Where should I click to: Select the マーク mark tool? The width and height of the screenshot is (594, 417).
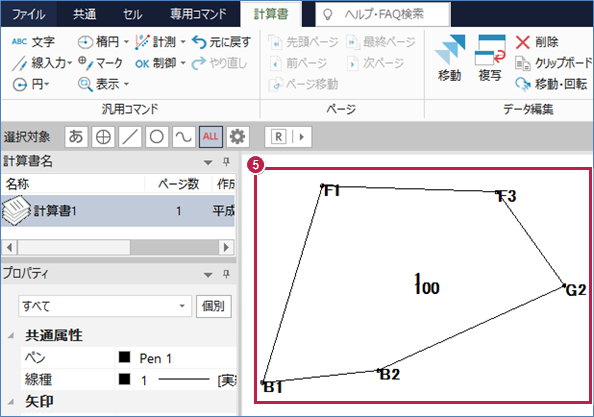[100, 63]
